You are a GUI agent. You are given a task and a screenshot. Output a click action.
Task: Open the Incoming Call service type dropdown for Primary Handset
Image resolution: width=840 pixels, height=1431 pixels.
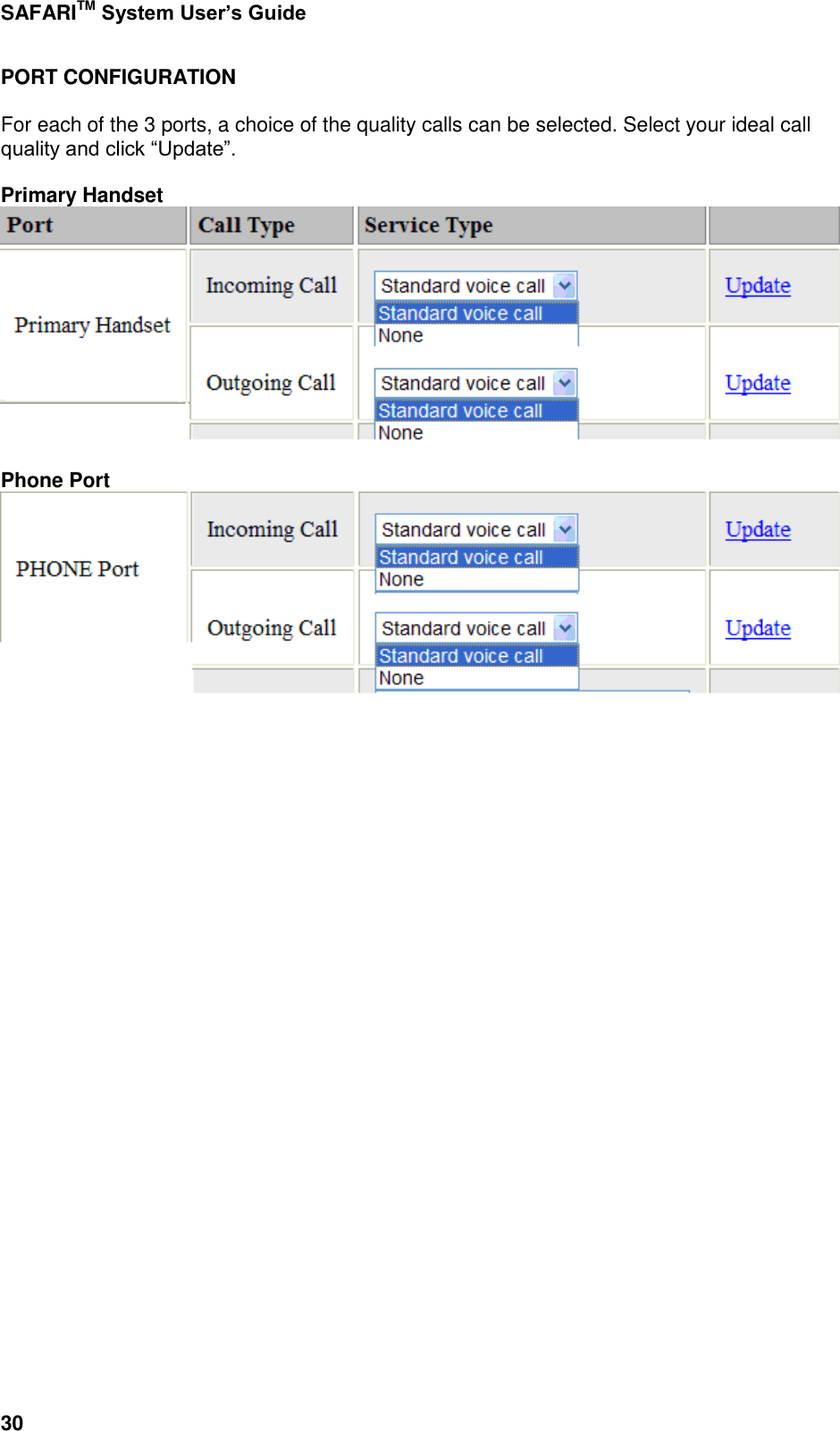(465, 285)
